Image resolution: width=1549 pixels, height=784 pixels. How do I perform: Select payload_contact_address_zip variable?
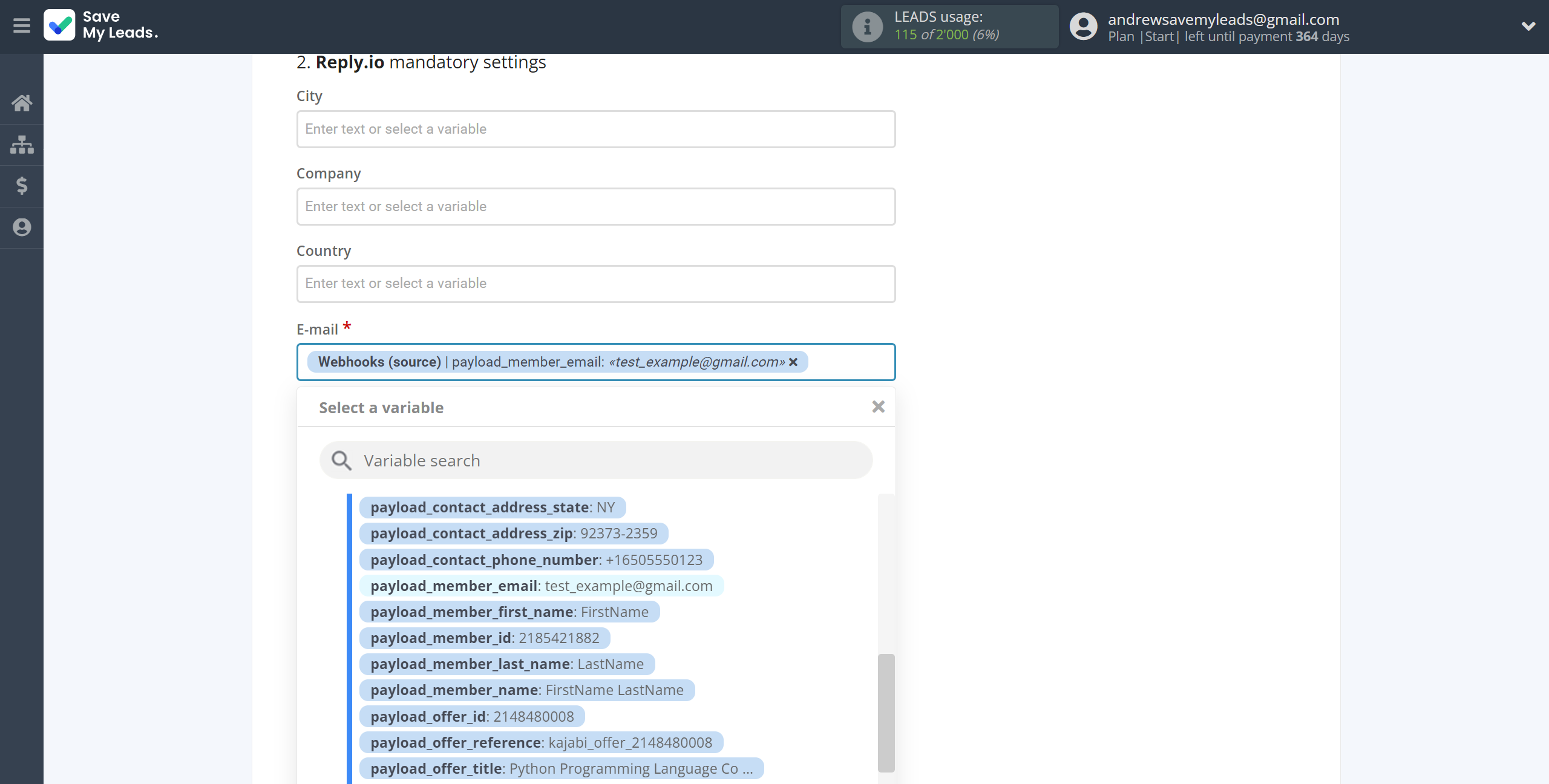point(514,533)
